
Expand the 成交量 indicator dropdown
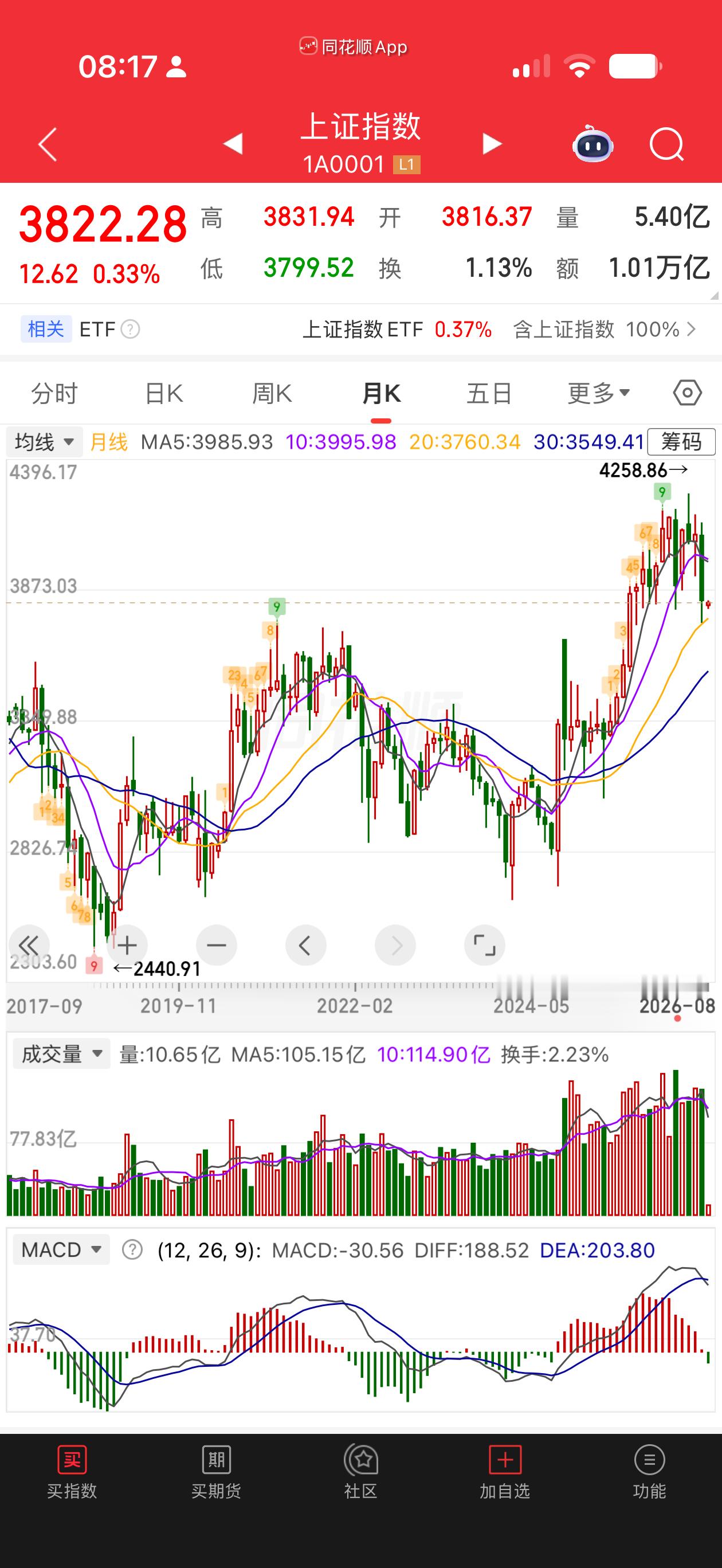click(61, 1054)
